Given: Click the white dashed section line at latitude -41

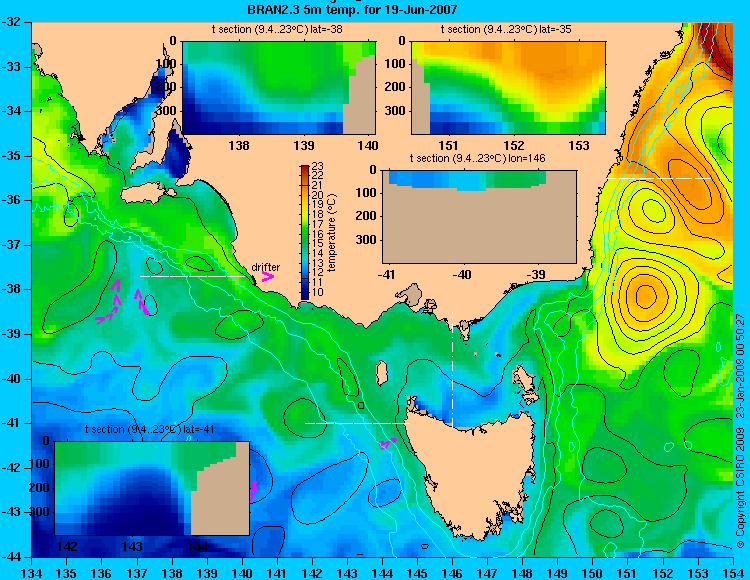Looking at the screenshot, I should tap(357, 423).
